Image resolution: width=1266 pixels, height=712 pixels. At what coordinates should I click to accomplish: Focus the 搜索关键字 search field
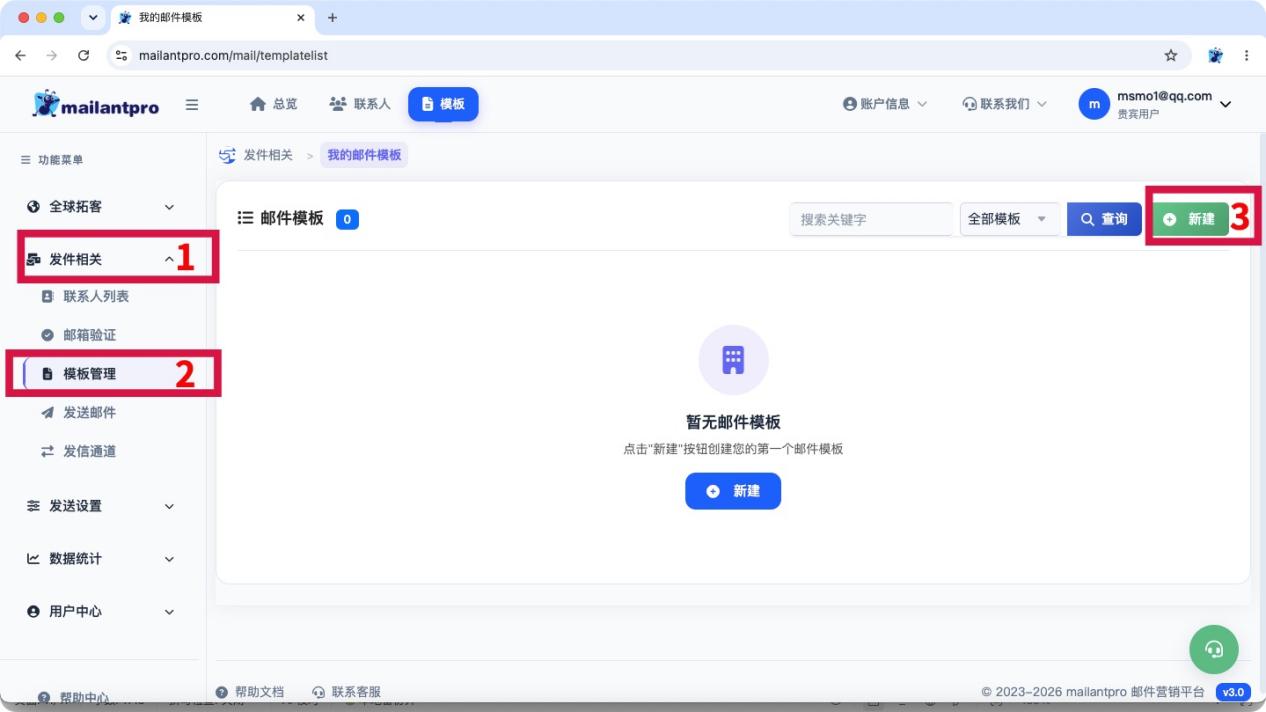click(x=871, y=219)
